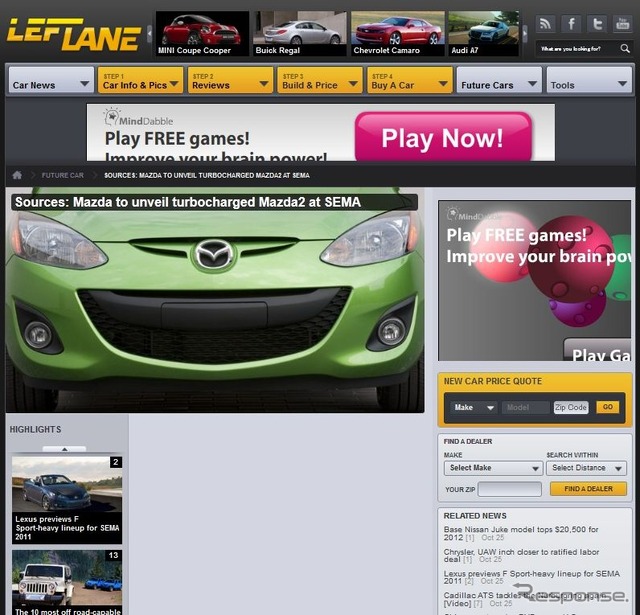
Task: Click the GO button
Action: [607, 407]
